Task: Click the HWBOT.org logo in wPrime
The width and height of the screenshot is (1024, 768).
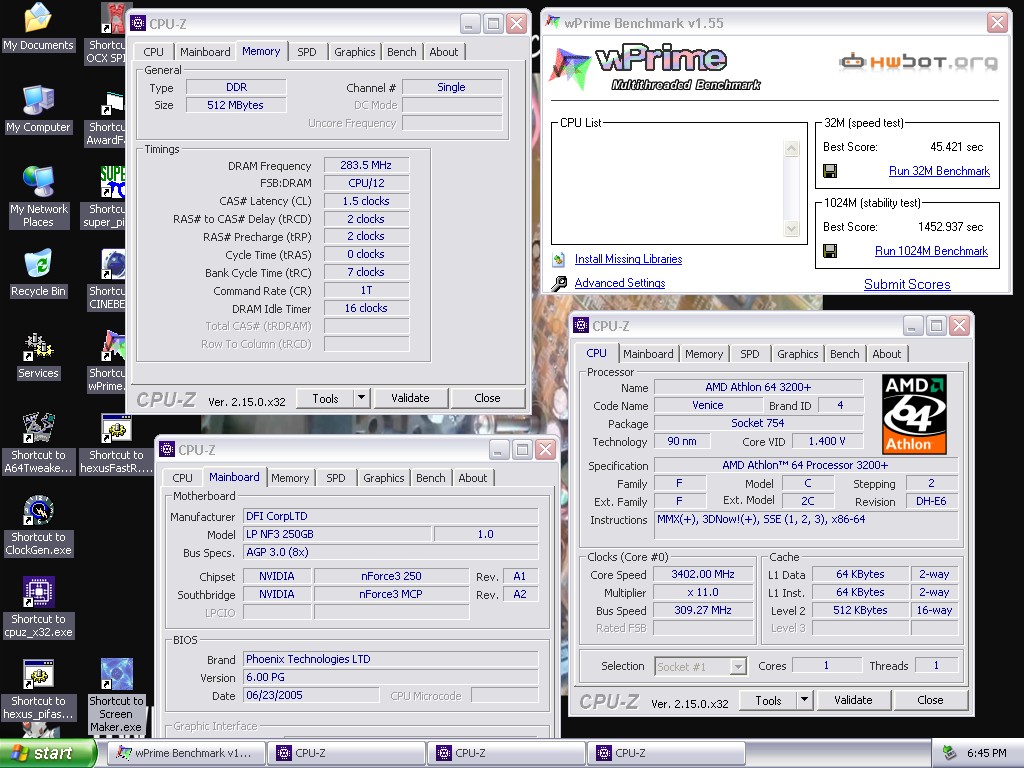Action: pyautogui.click(x=918, y=62)
